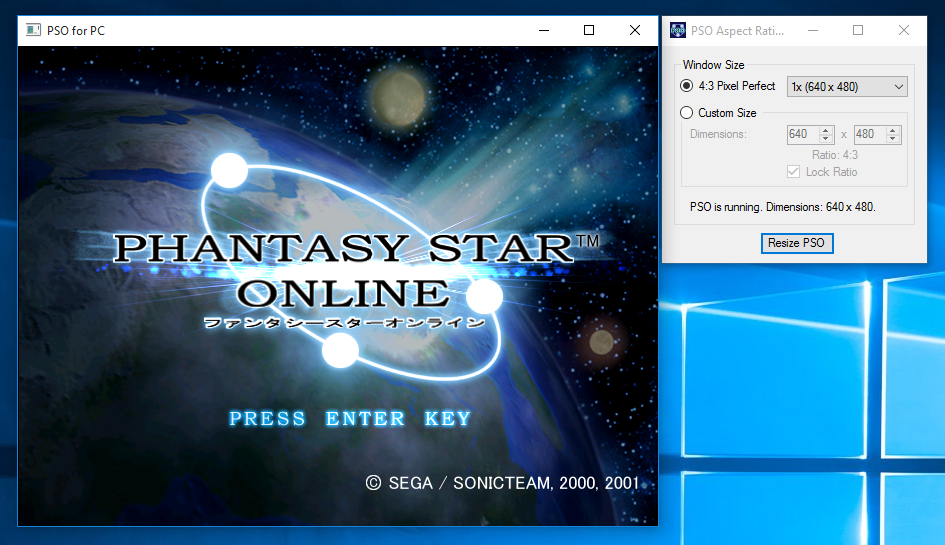Close the PSO for PC window
945x545 pixels.
point(635,30)
